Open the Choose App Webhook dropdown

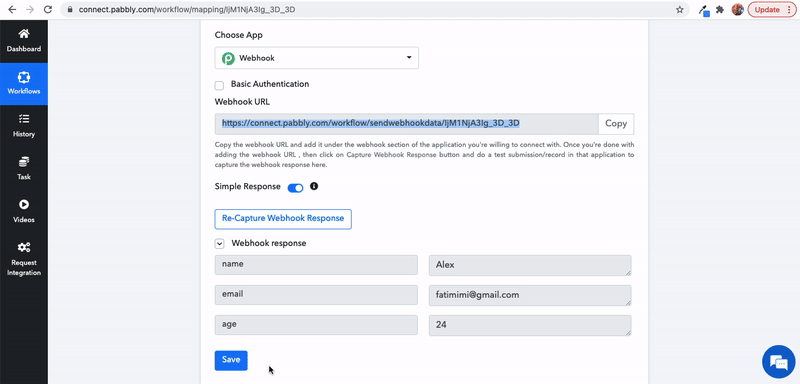[x=316, y=58]
